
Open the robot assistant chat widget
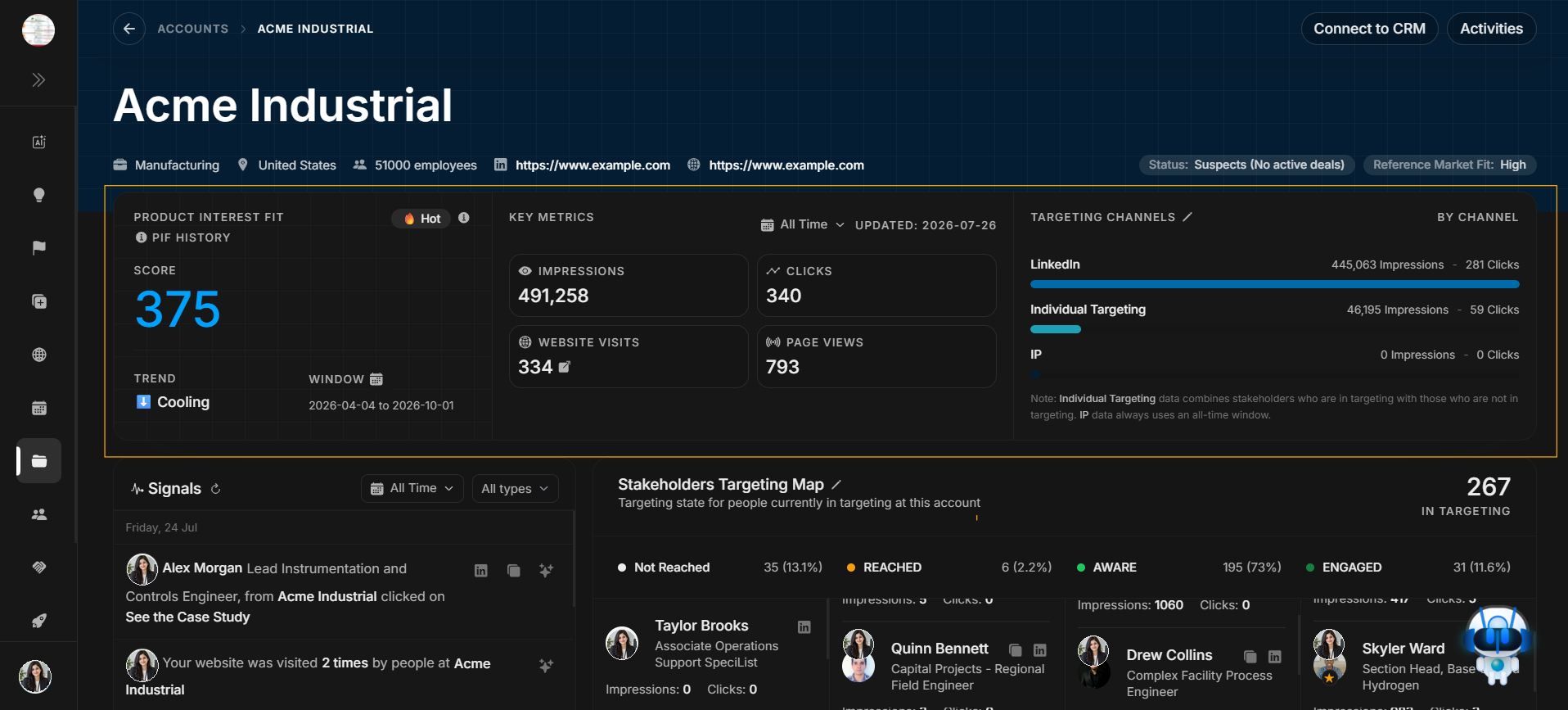click(1498, 644)
